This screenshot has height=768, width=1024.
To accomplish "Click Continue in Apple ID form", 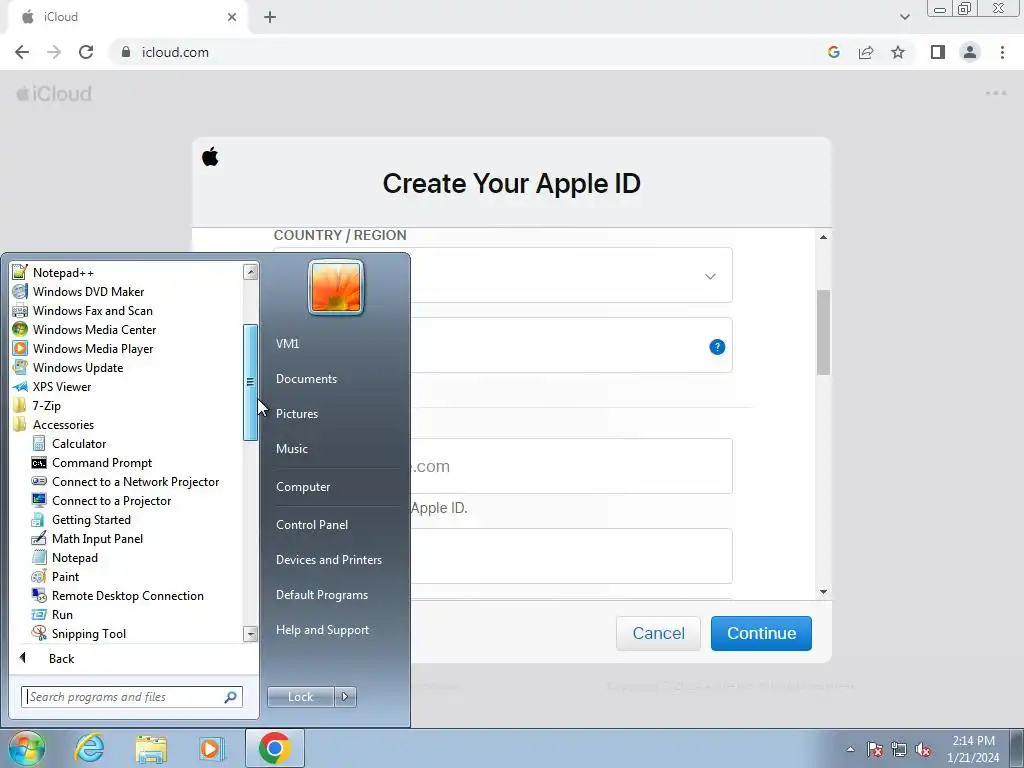I will [x=761, y=633].
